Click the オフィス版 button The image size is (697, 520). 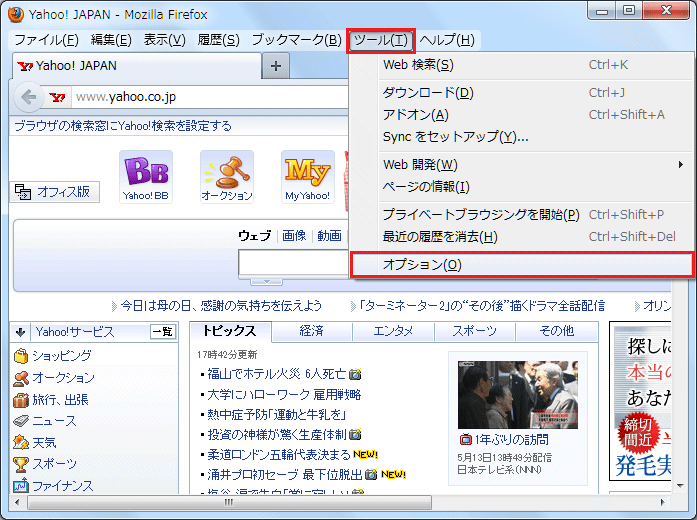pos(55,192)
